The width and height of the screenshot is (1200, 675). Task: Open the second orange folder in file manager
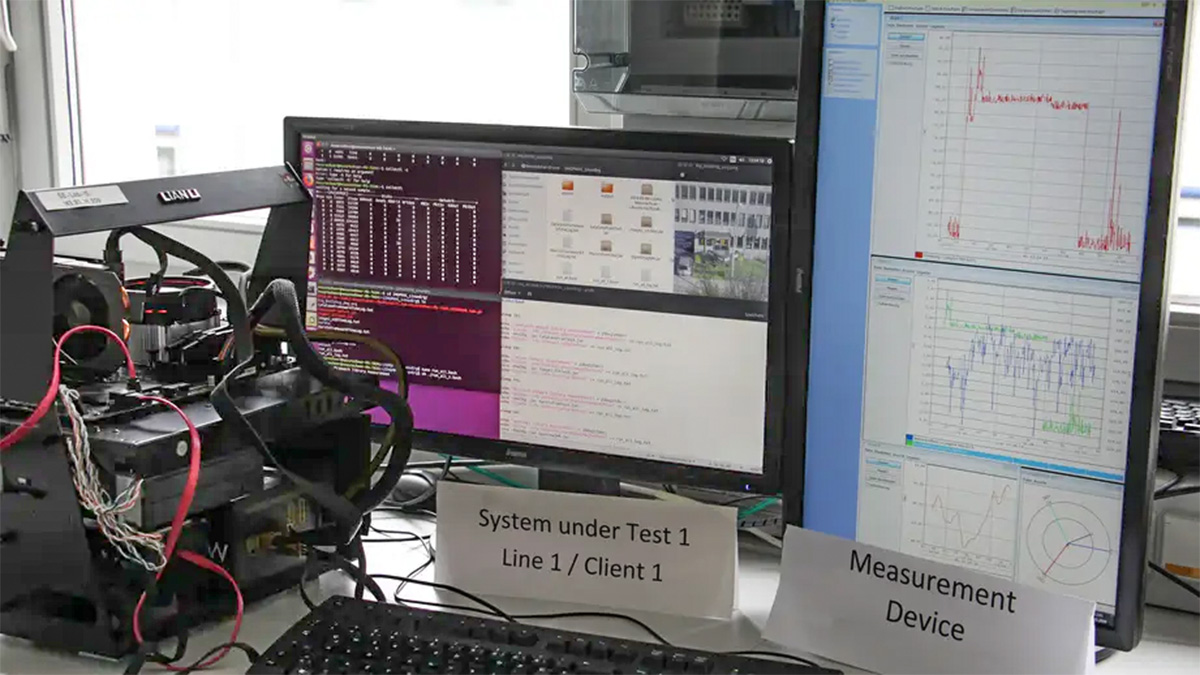click(607, 188)
